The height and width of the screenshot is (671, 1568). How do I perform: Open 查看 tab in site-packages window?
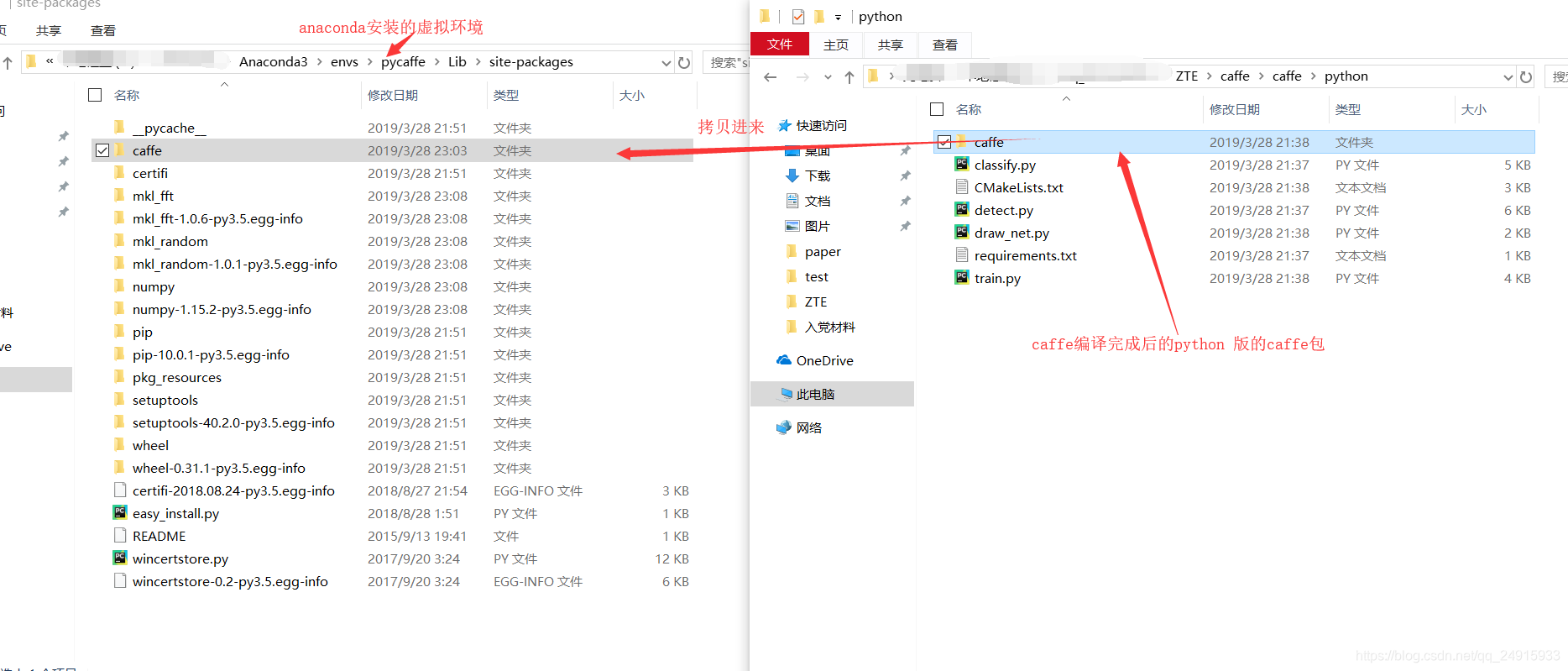coord(103,30)
